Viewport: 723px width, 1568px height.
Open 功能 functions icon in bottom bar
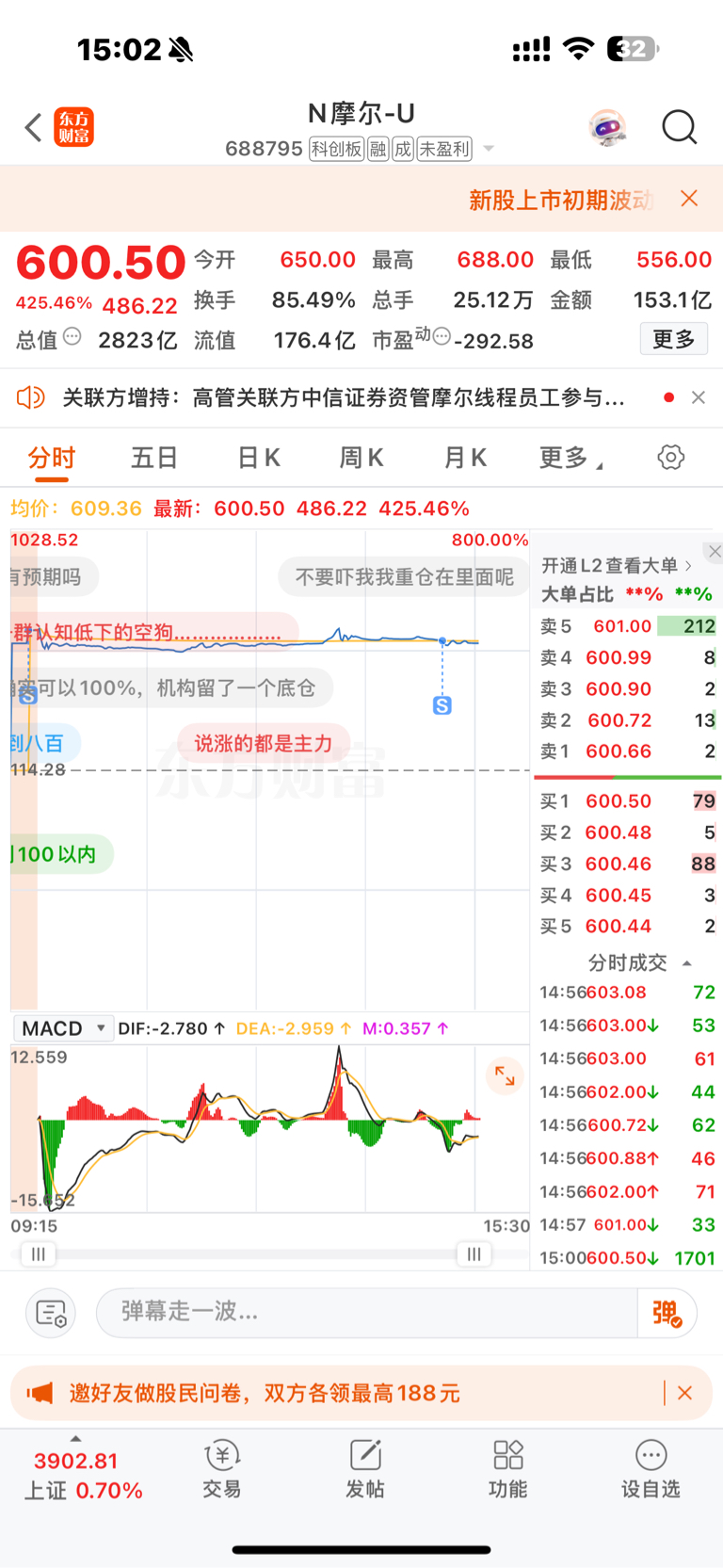[x=507, y=1469]
